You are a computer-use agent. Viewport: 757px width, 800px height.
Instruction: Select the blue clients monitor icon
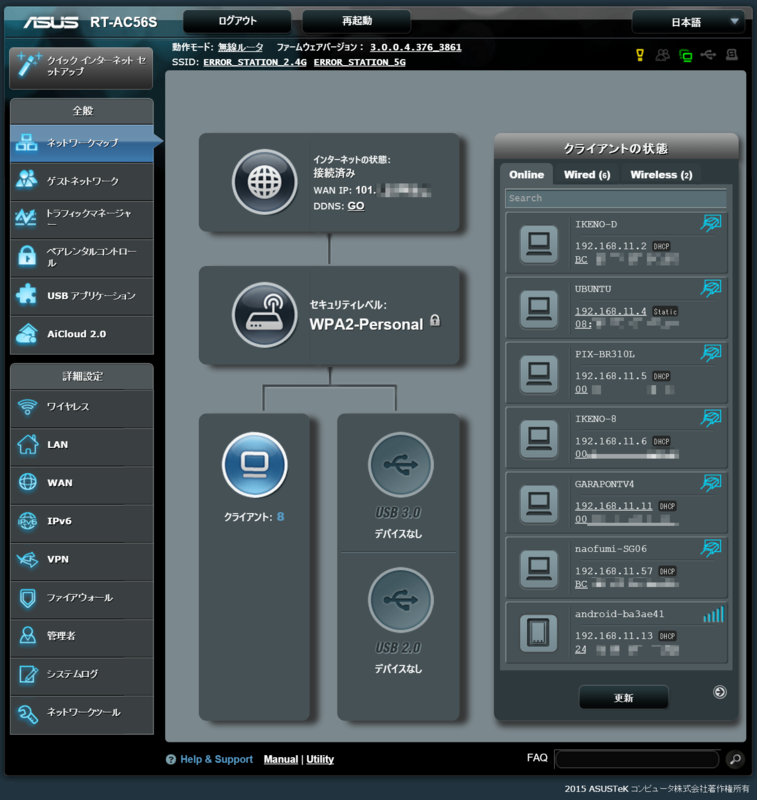[255, 464]
